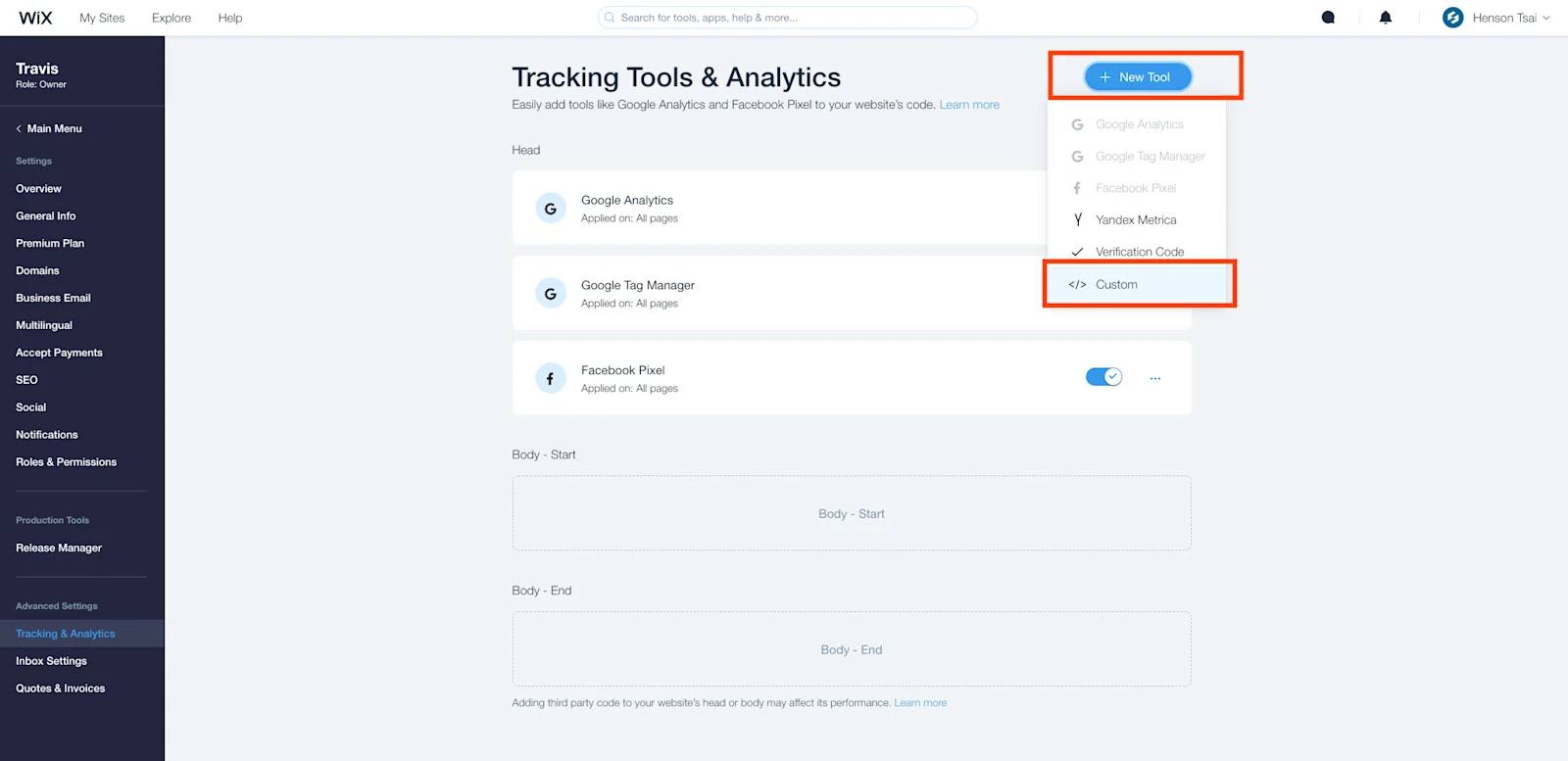This screenshot has height=761, width=1568.
Task: Click the Main Menu back chevron
Action: (x=19, y=129)
